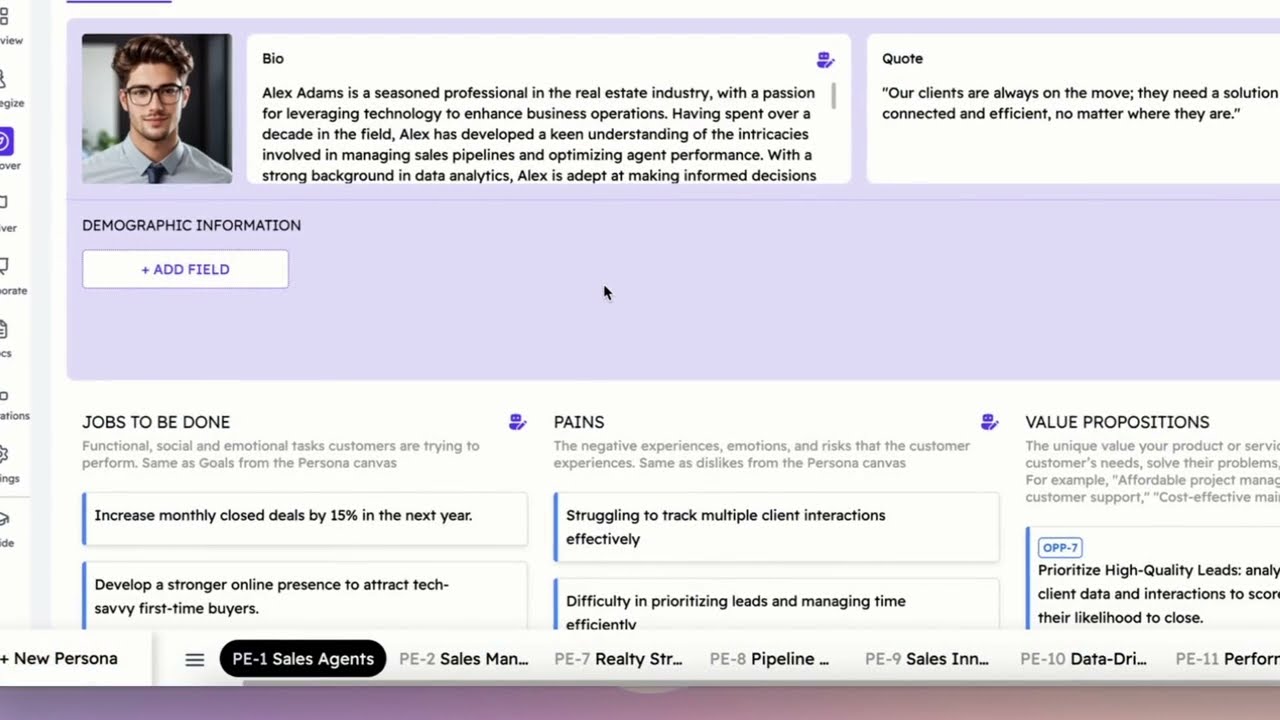Open Docs from the left sidebar
The height and width of the screenshot is (720, 1280).
[x=6, y=337]
